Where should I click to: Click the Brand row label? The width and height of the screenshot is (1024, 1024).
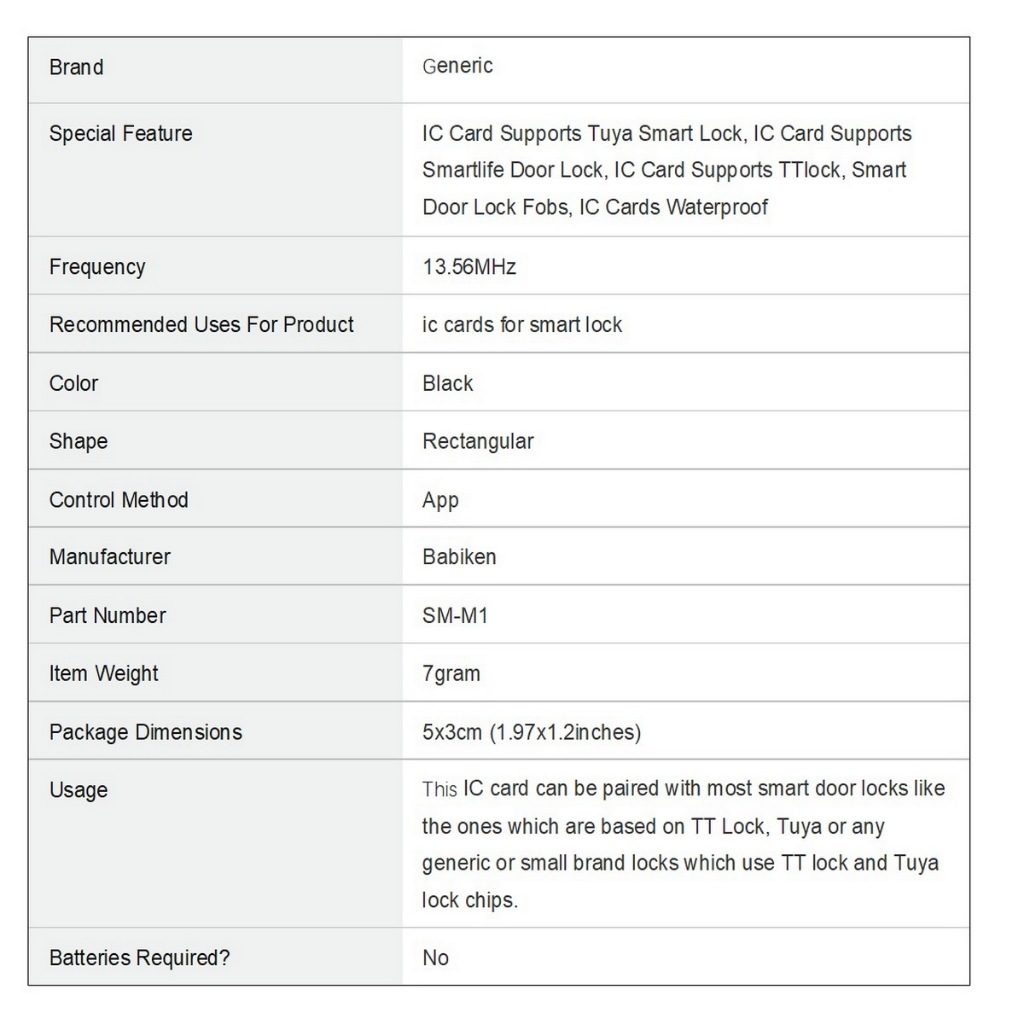(x=76, y=67)
